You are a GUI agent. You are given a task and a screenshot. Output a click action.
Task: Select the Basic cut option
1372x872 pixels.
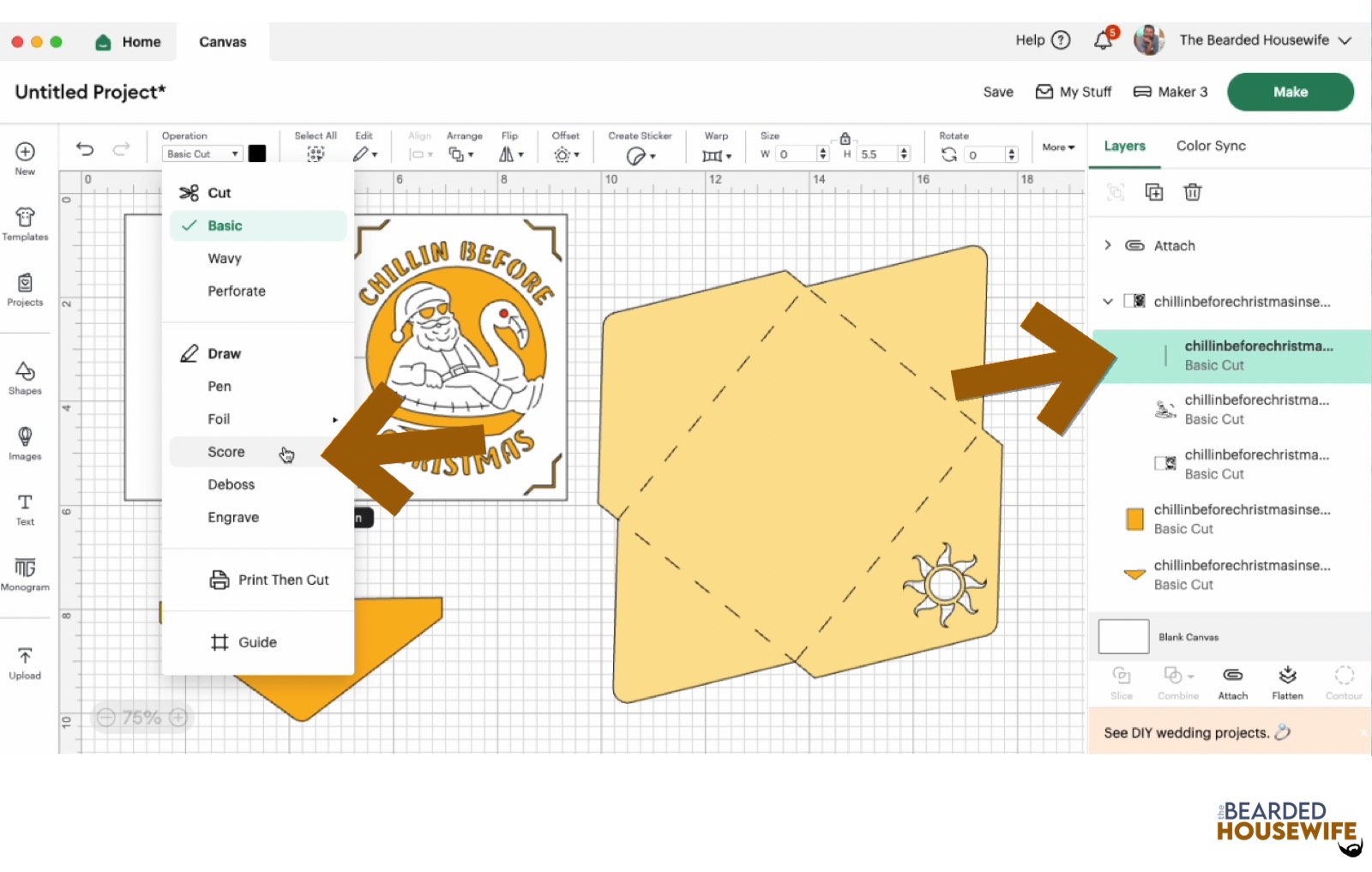258,226
